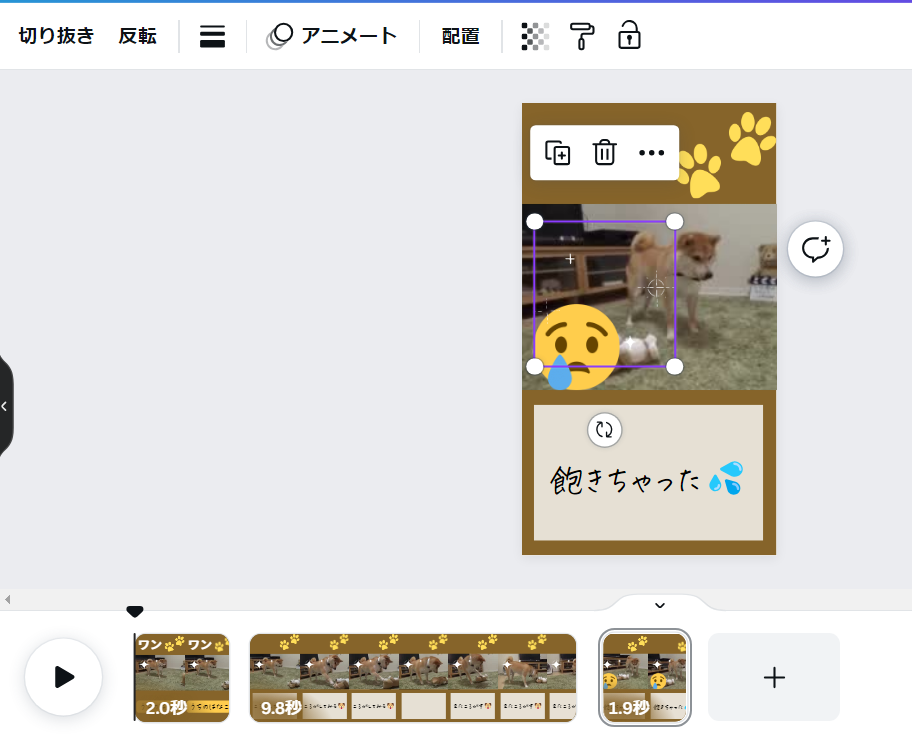Click the timeline playhead marker

click(135, 612)
